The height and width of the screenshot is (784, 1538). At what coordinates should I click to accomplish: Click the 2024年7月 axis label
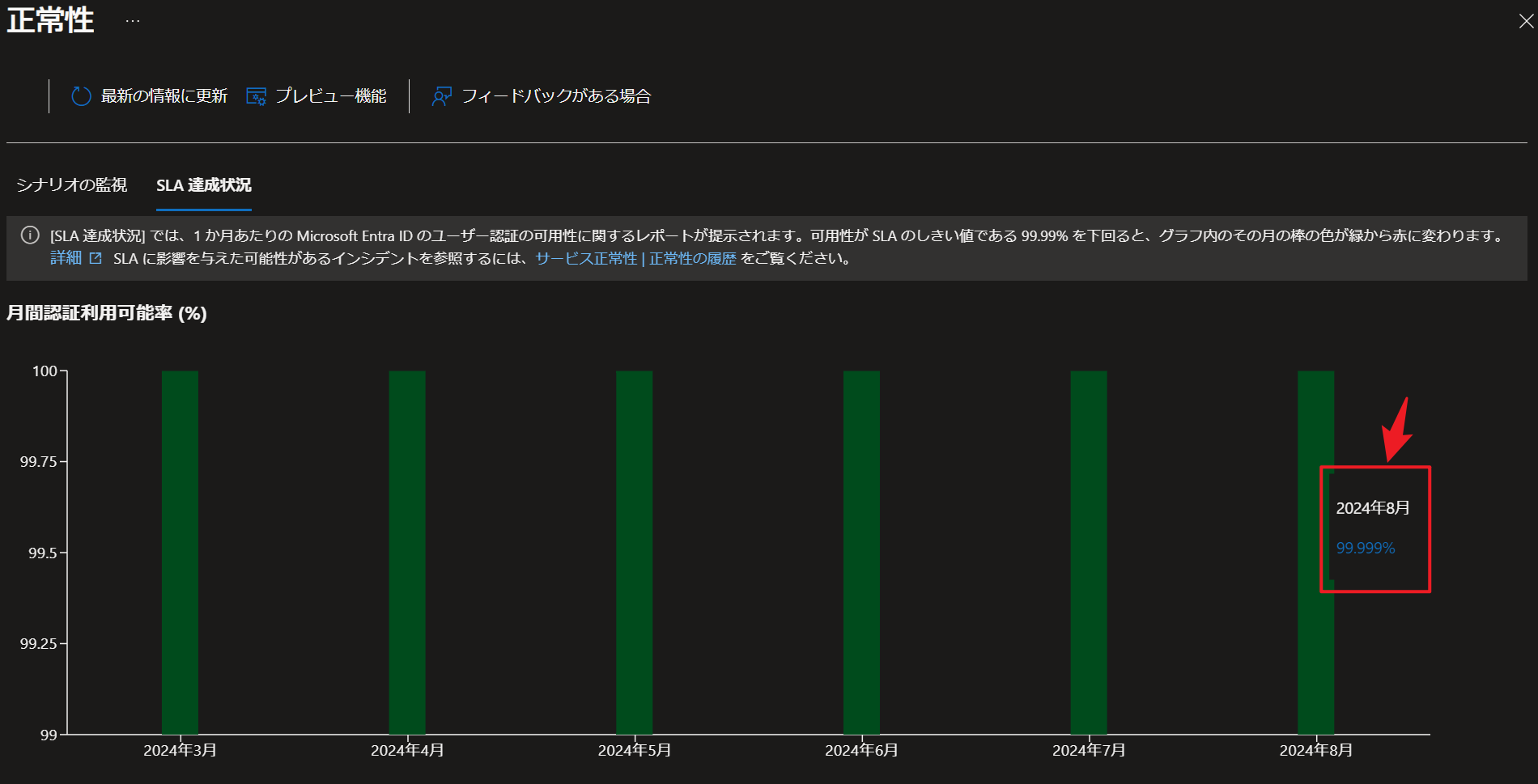pyautogui.click(x=1089, y=750)
